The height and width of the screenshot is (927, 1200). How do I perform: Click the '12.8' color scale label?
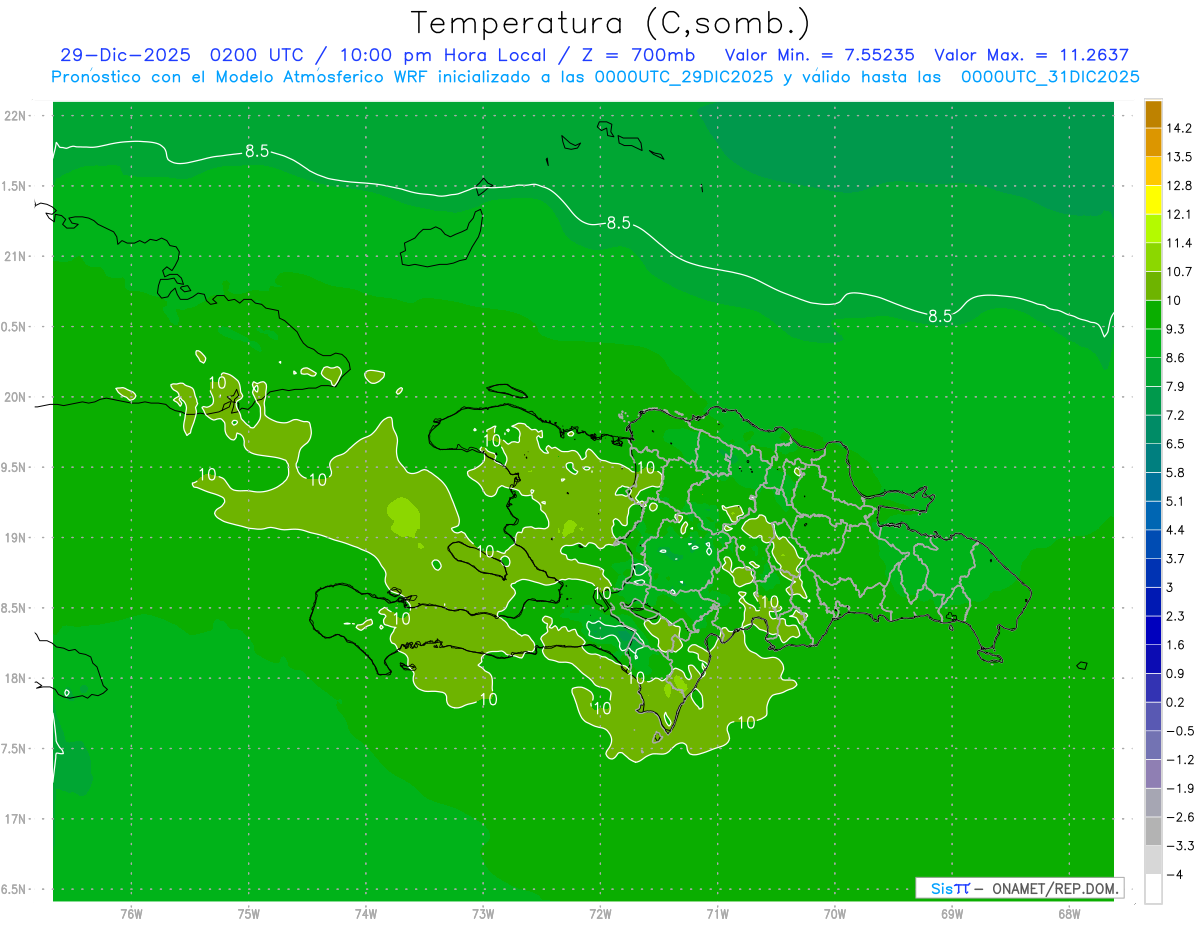tap(1180, 186)
